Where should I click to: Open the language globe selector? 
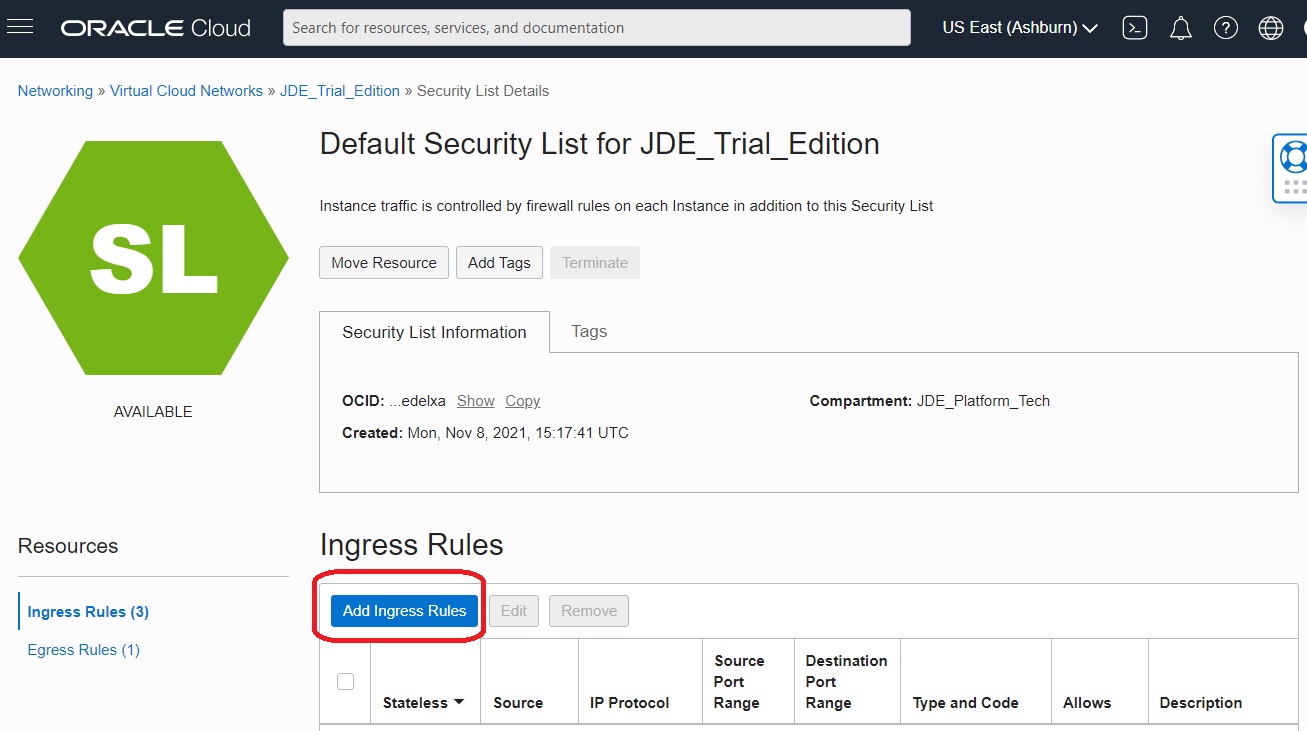[x=1270, y=27]
